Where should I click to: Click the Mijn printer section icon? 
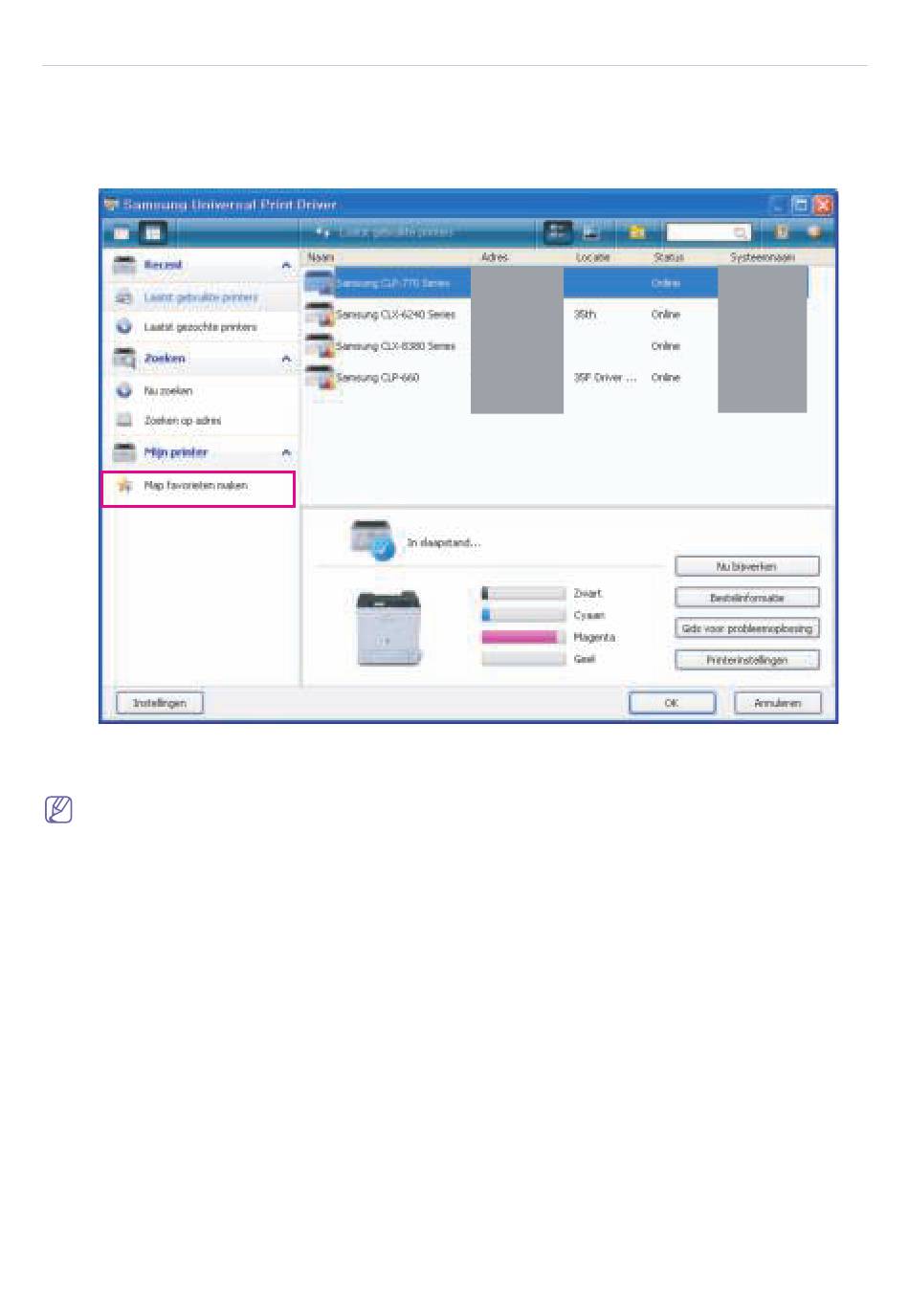(x=124, y=452)
